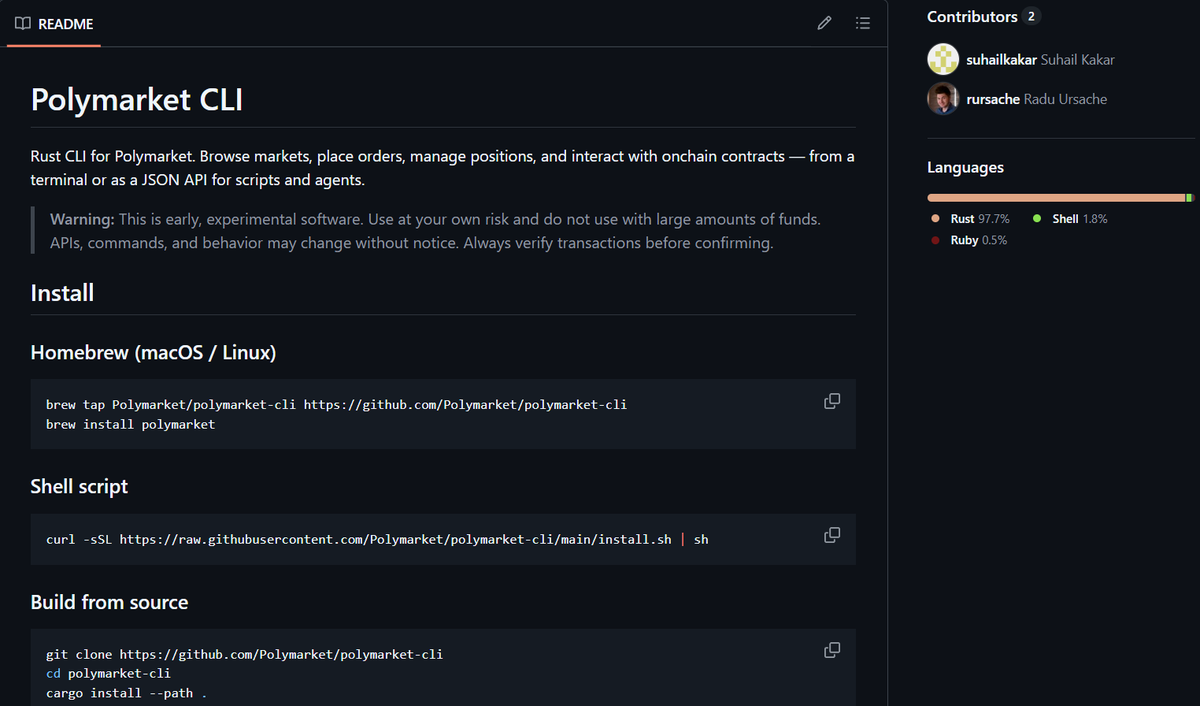
Task: Open suhailkakar's avatar
Action: click(943, 59)
